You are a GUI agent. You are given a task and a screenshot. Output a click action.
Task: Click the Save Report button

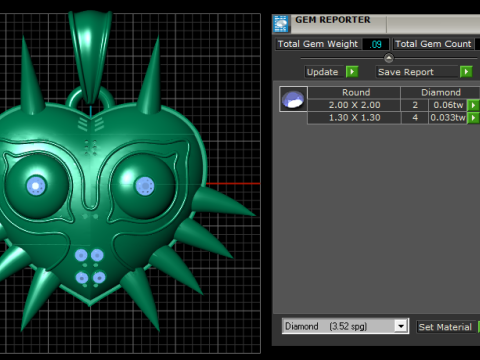click(418, 72)
